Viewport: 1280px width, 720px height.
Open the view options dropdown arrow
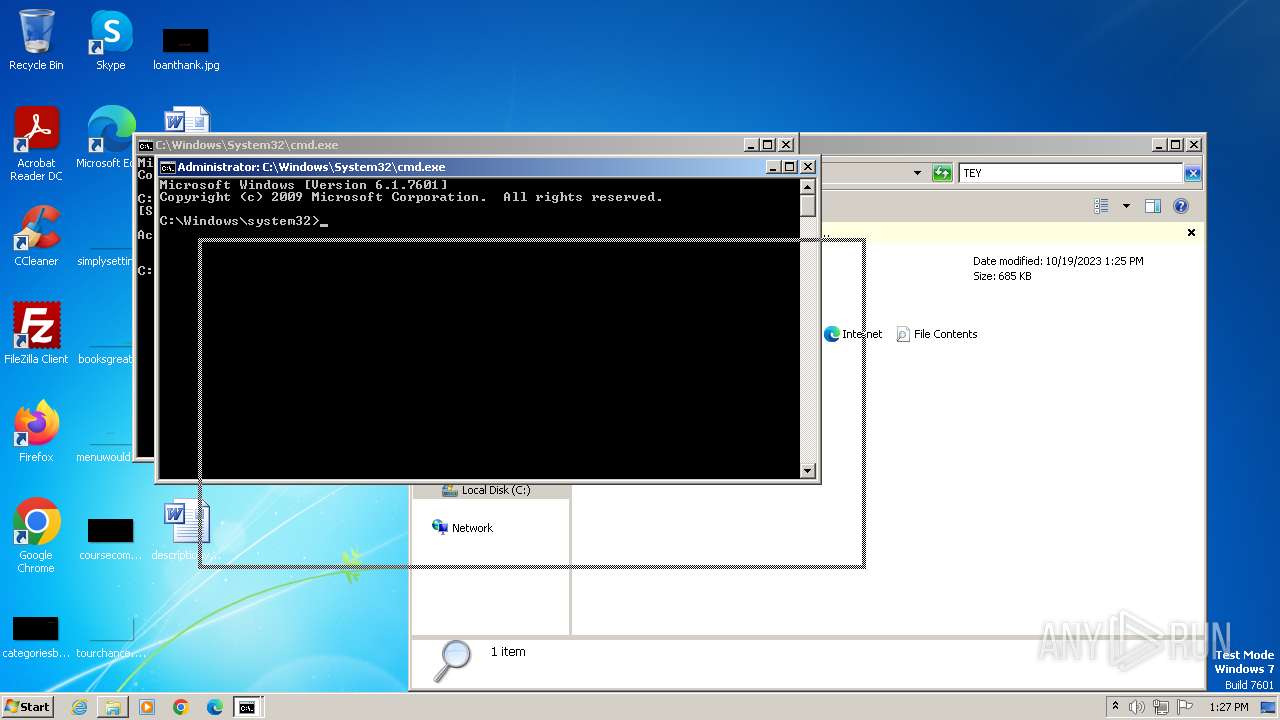pyautogui.click(x=1126, y=206)
